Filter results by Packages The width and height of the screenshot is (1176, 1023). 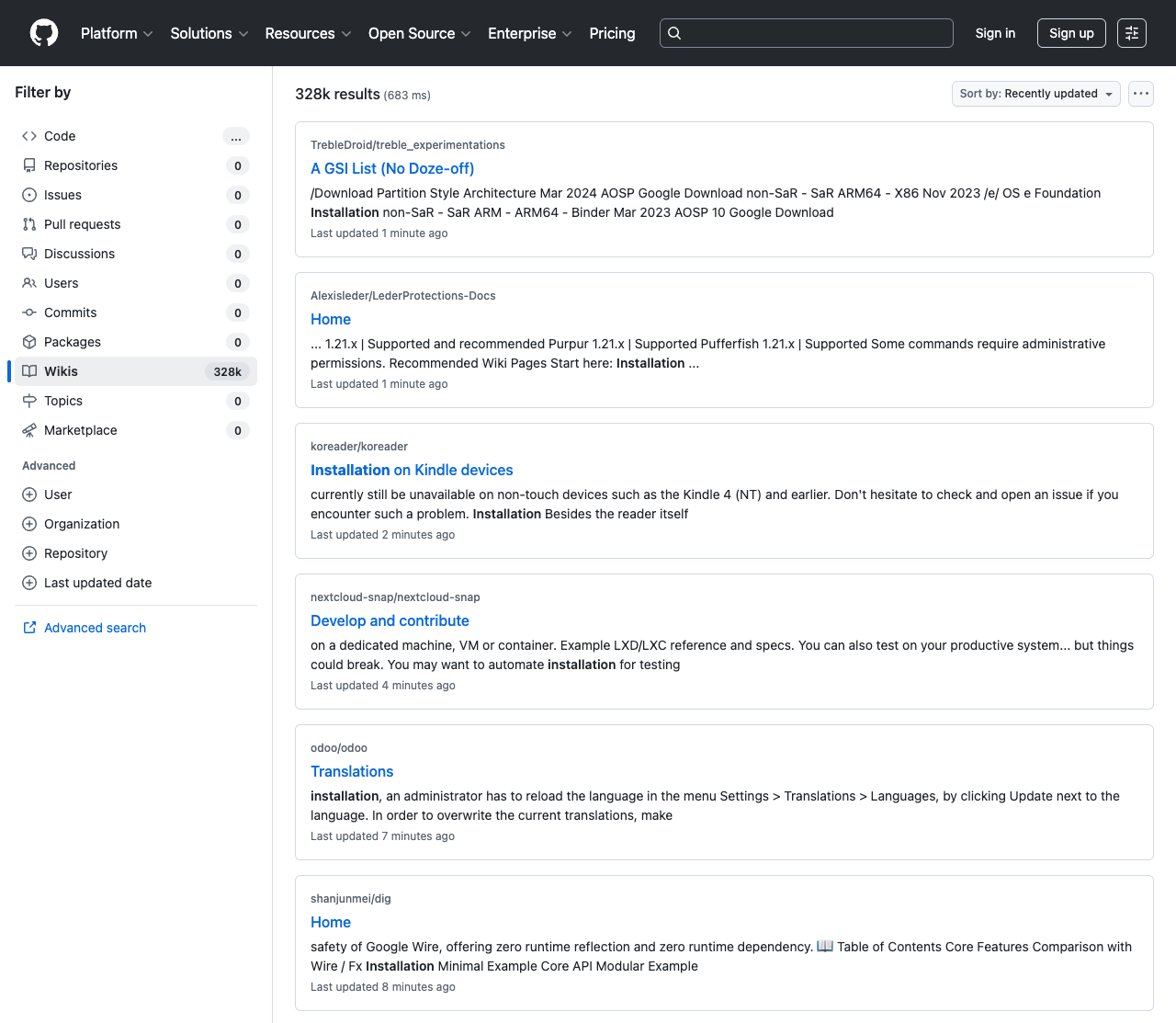coord(136,342)
